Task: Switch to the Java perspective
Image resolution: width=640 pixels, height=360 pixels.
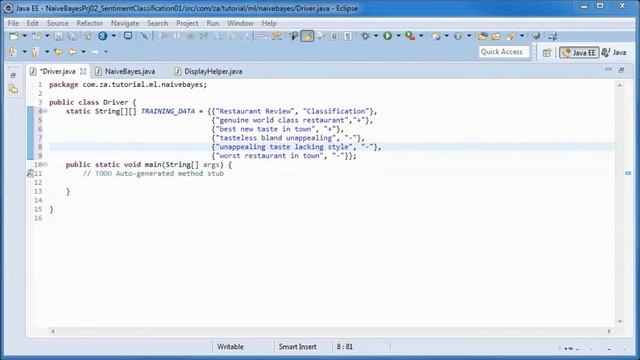Action: pos(614,52)
